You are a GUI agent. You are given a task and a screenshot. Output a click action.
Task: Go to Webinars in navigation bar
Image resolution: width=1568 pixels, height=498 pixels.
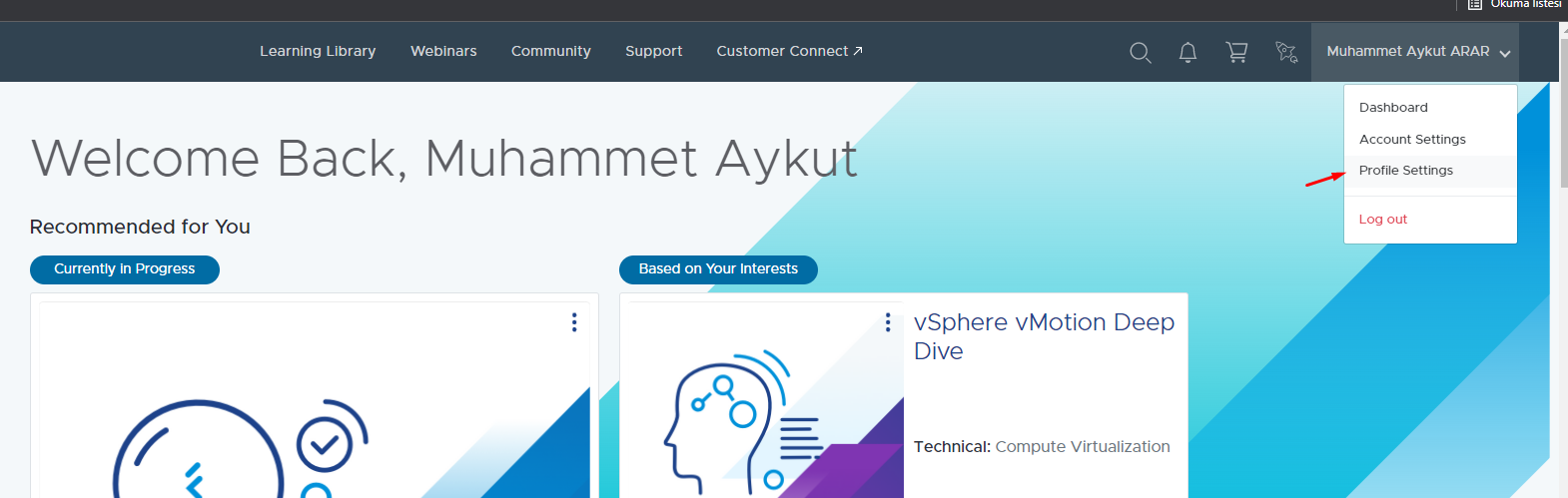[443, 51]
